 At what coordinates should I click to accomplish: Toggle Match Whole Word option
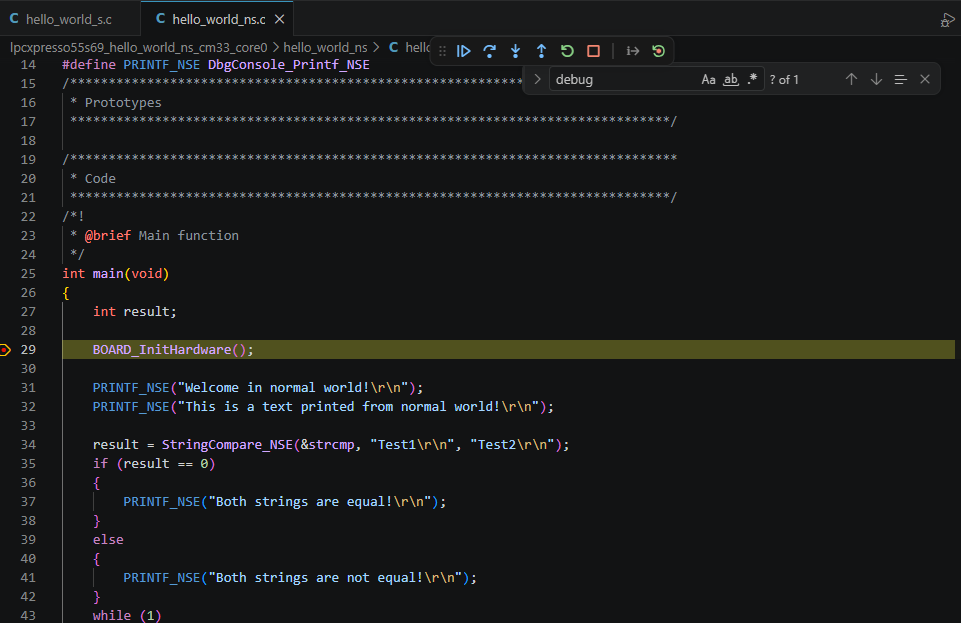tap(730, 80)
